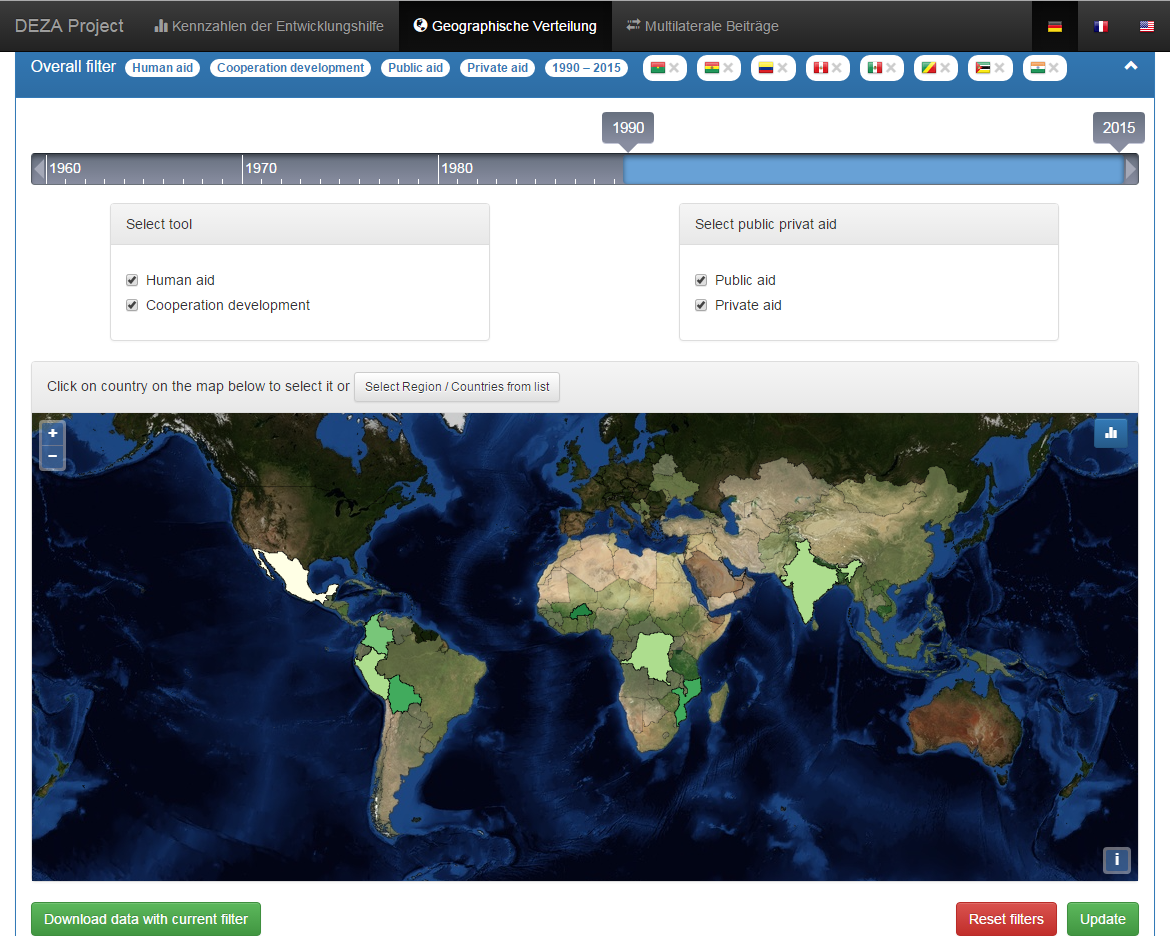Image resolution: width=1170 pixels, height=936 pixels.
Task: Click Download data with current filter
Action: point(146,919)
